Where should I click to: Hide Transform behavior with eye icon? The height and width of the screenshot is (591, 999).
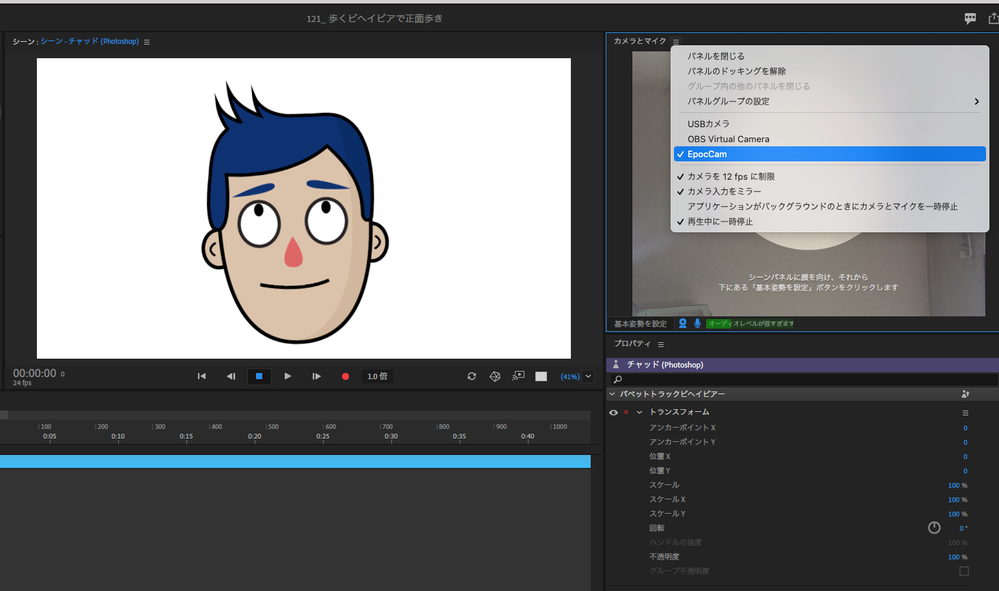point(613,412)
